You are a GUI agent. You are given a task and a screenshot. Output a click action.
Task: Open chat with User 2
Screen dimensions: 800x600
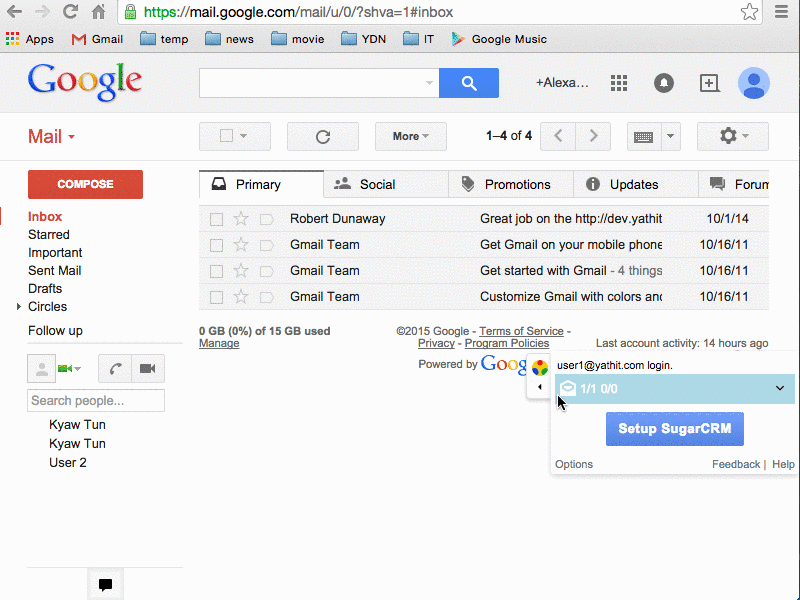click(67, 463)
